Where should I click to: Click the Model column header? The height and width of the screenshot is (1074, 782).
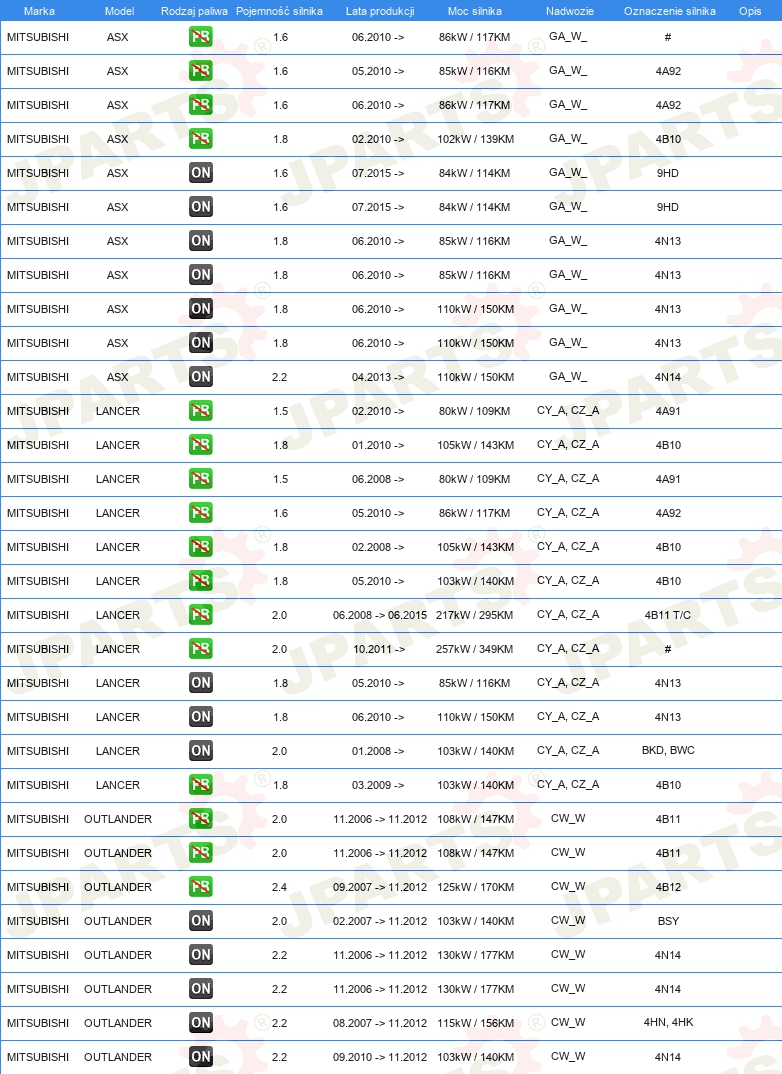(119, 11)
